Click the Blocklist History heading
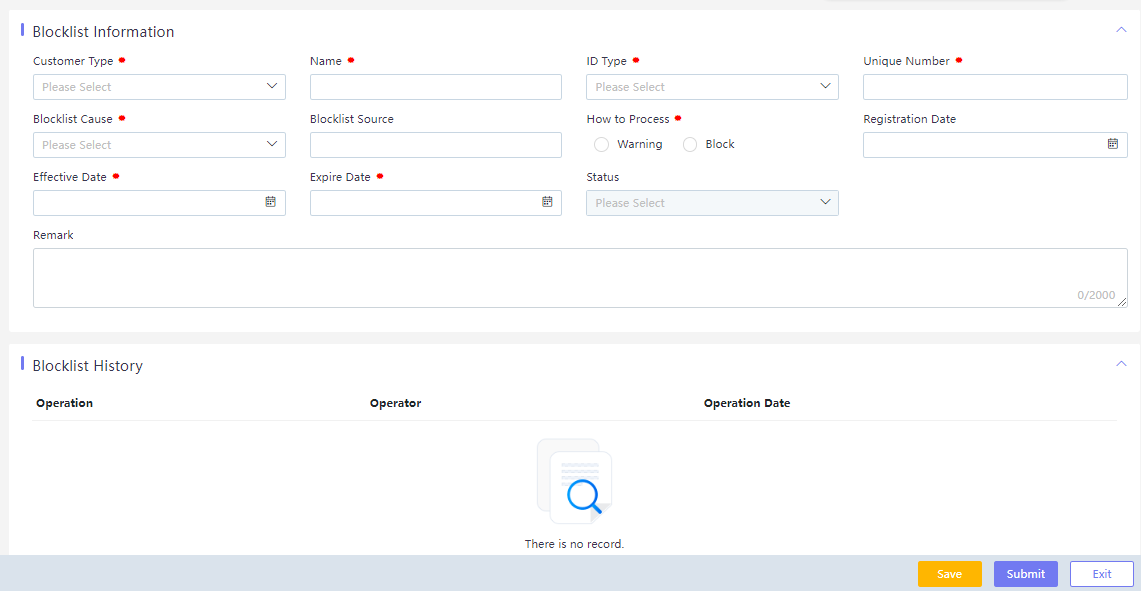Viewport: 1141px width, 591px height. tap(87, 365)
